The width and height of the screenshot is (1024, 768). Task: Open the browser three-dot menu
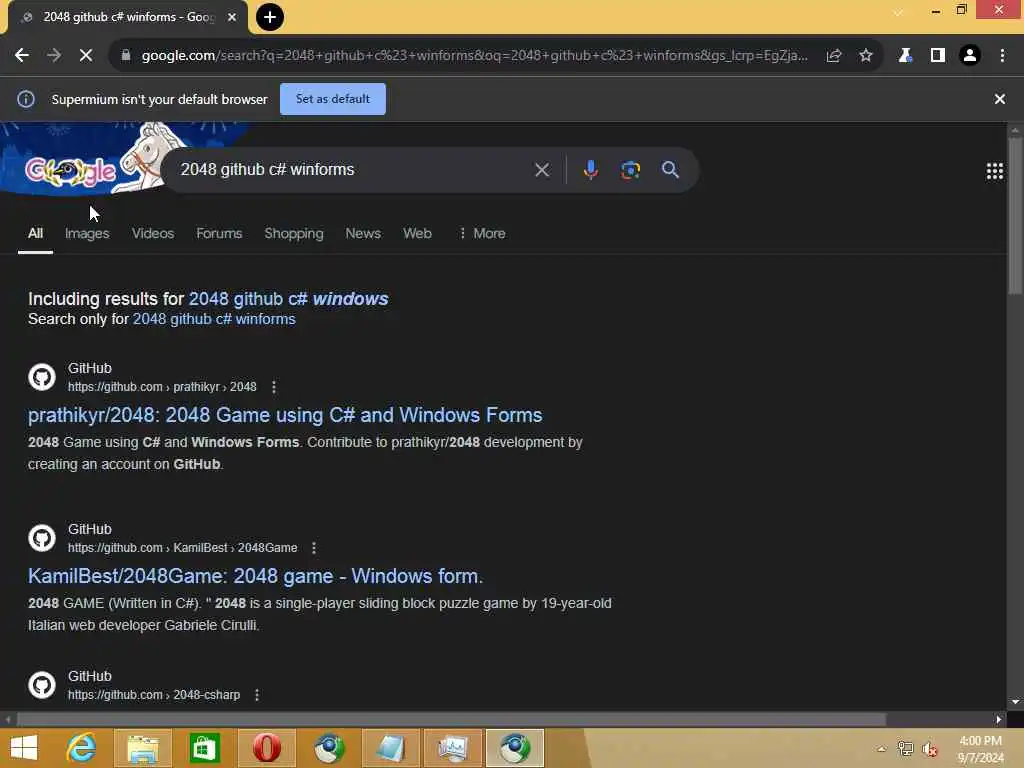click(1002, 56)
